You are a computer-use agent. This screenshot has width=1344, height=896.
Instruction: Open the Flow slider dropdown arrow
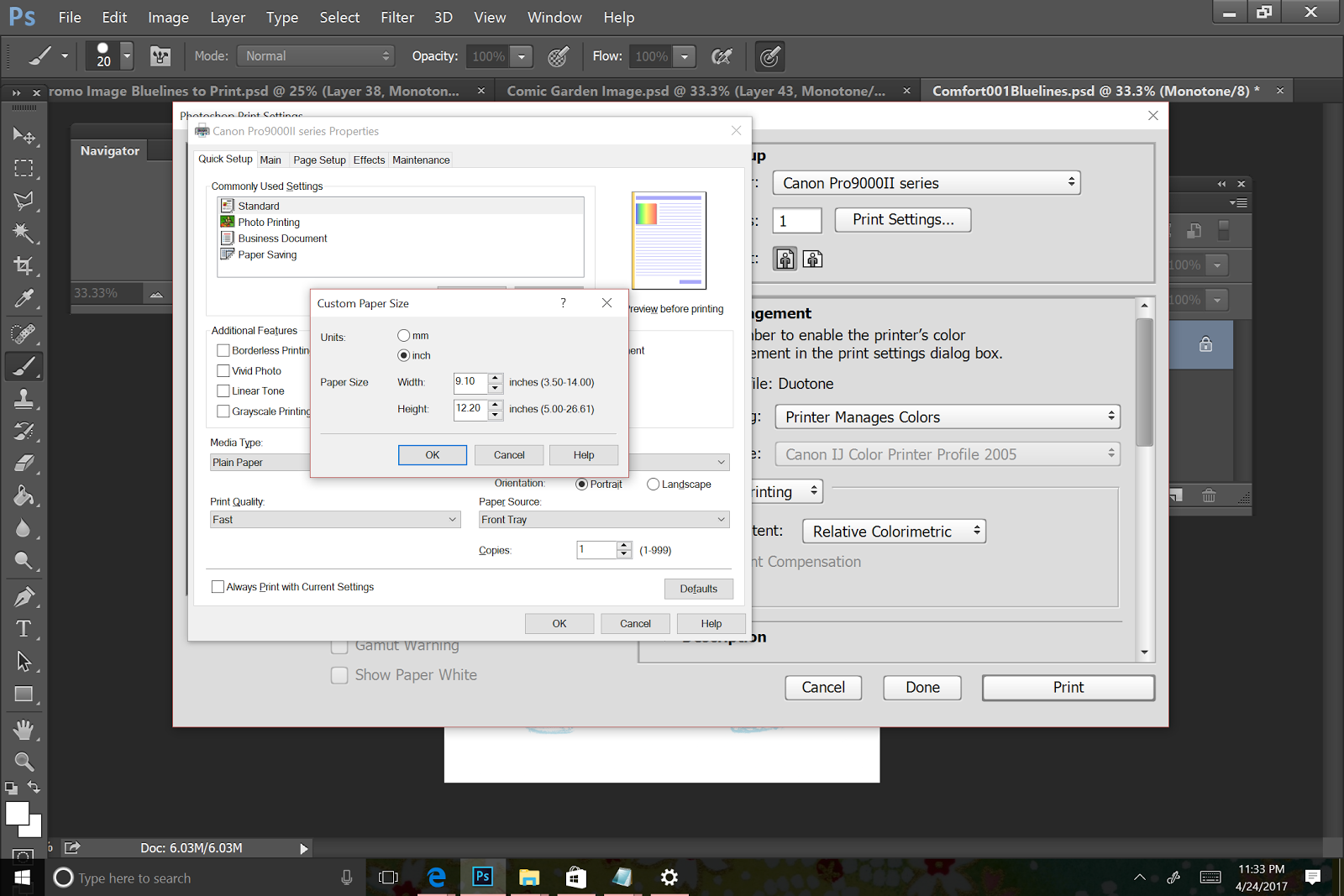coord(685,56)
